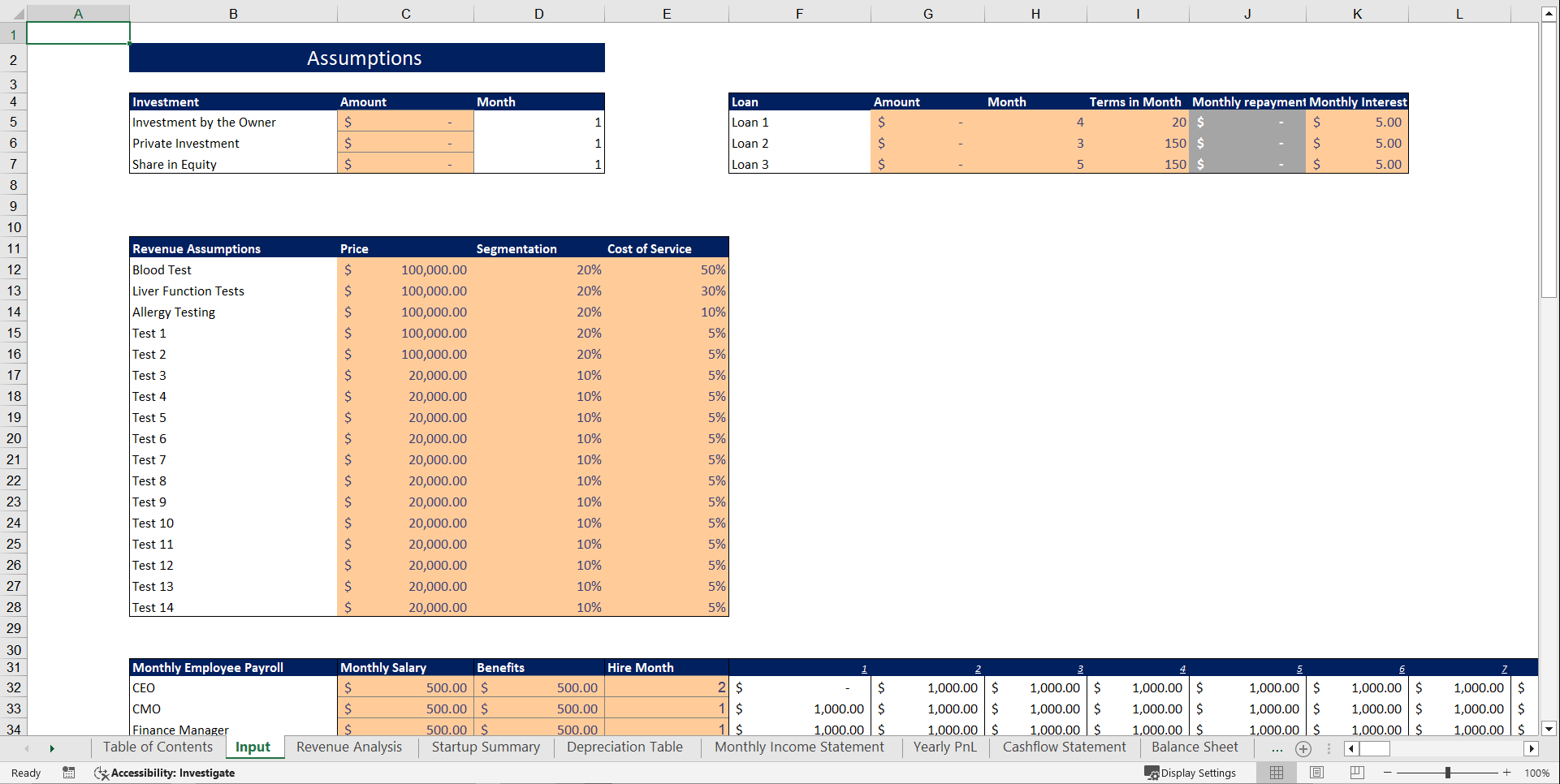1560x784 pixels.
Task: Select the 'Allergy Testing' cell
Action: (233, 312)
